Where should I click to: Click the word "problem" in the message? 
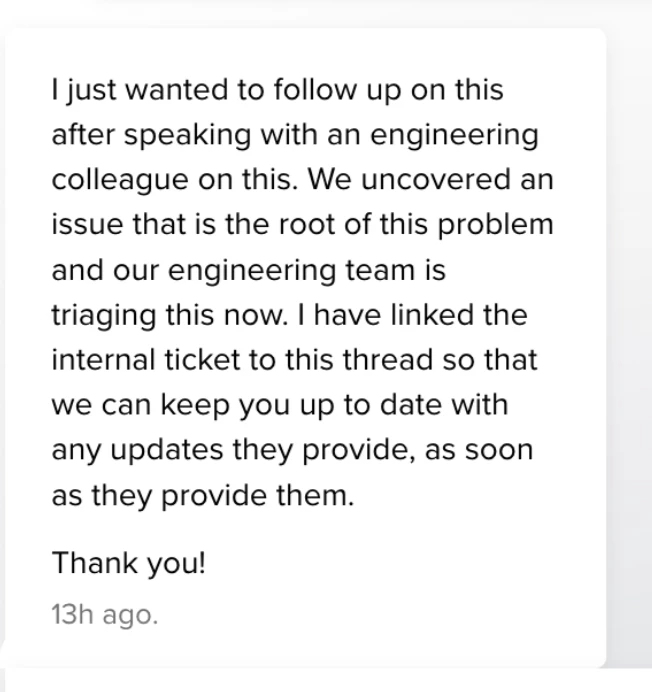point(495,226)
